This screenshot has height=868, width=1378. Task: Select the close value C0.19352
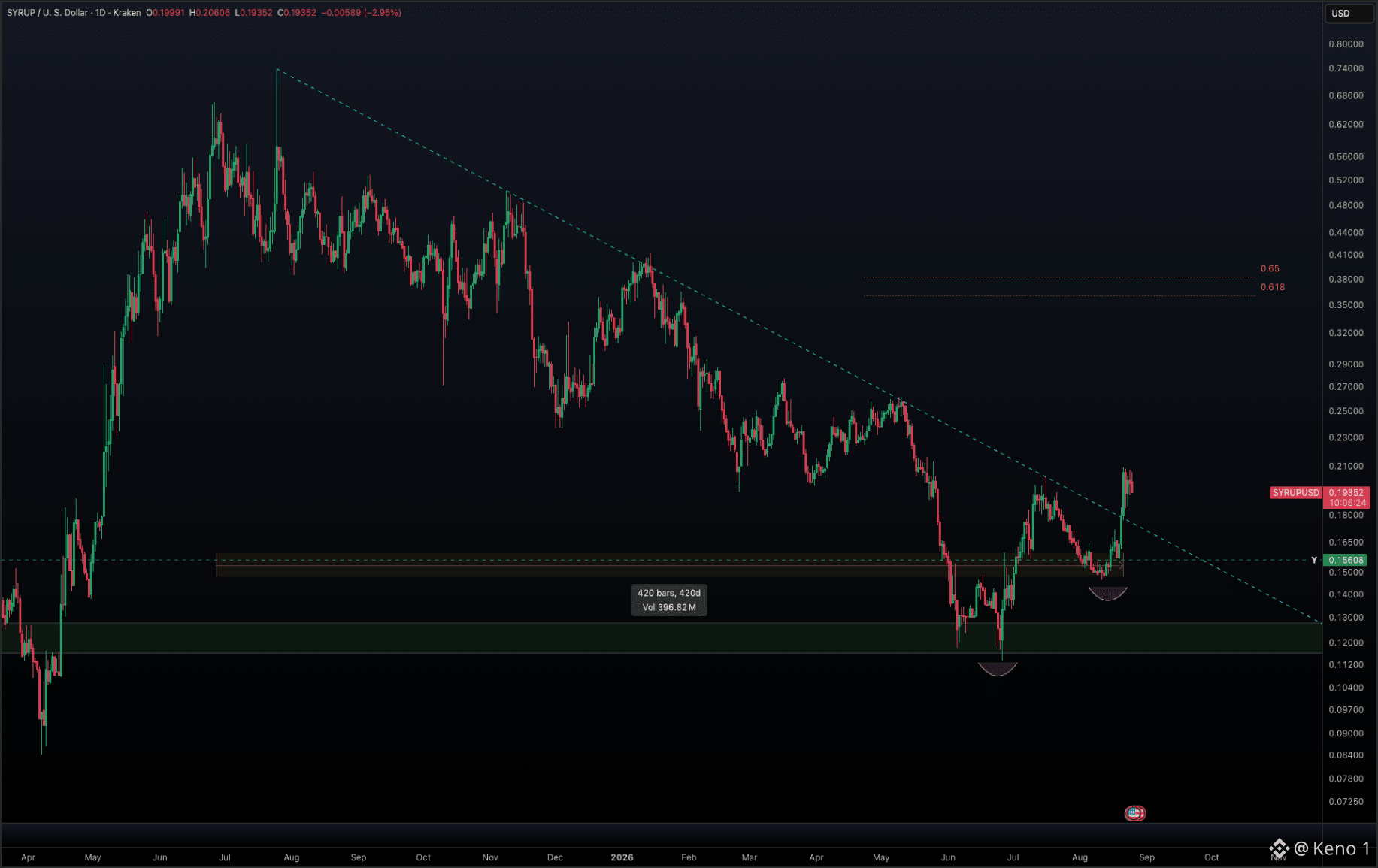click(297, 13)
